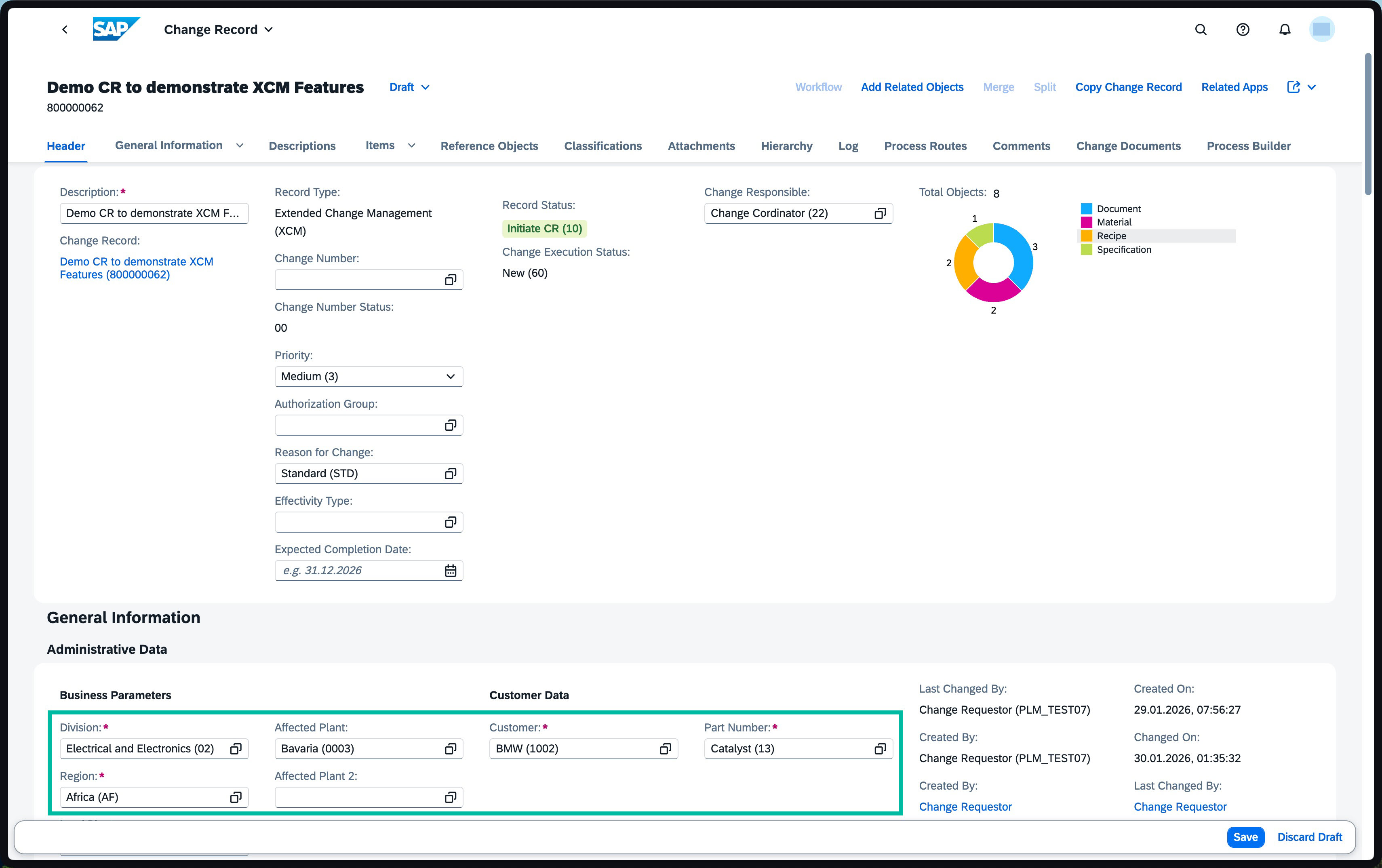The image size is (1382, 868).
Task: Open notifications bell icon
Action: 1285,30
